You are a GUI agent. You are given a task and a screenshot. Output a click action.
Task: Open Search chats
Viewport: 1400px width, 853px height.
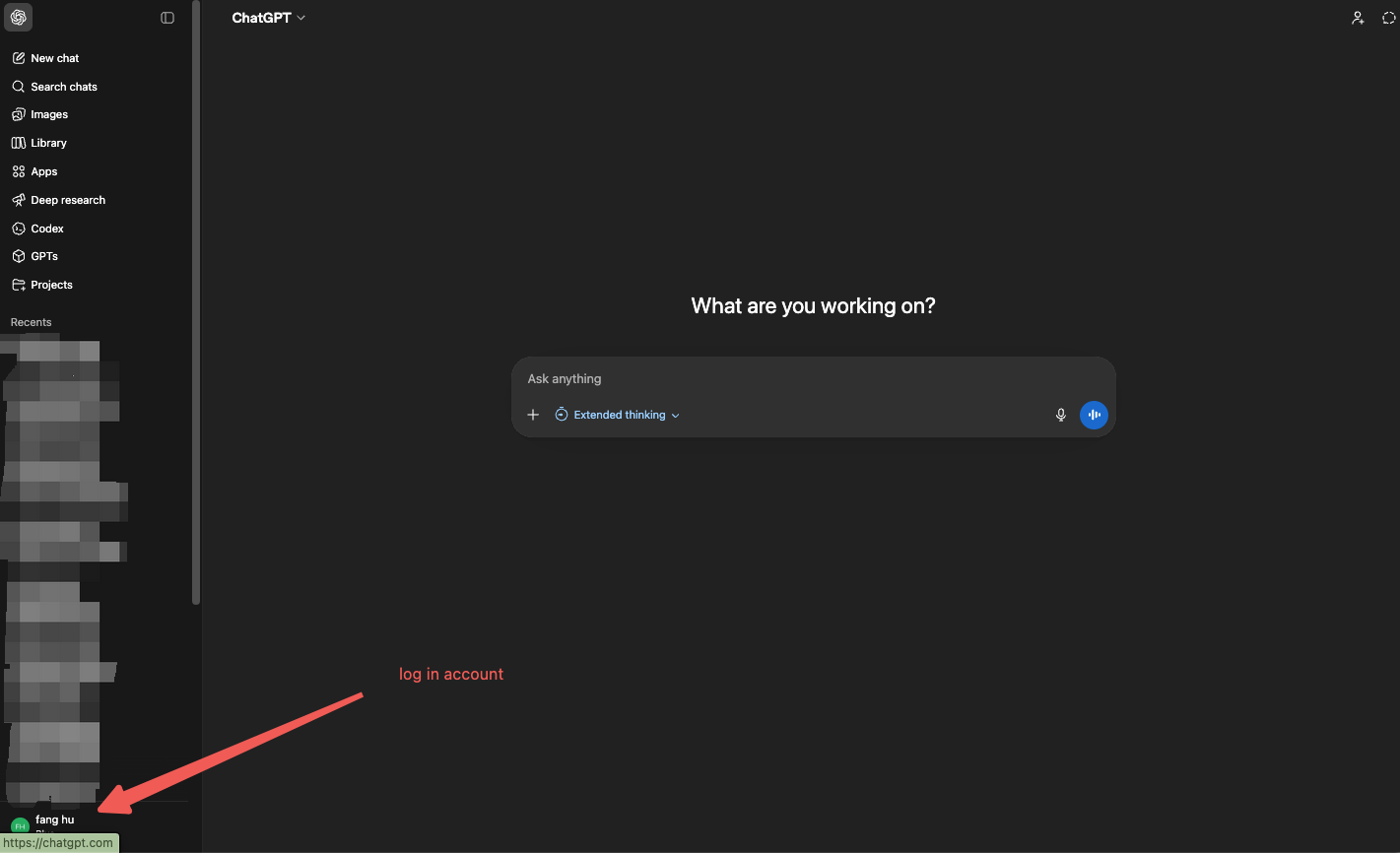[x=63, y=87]
